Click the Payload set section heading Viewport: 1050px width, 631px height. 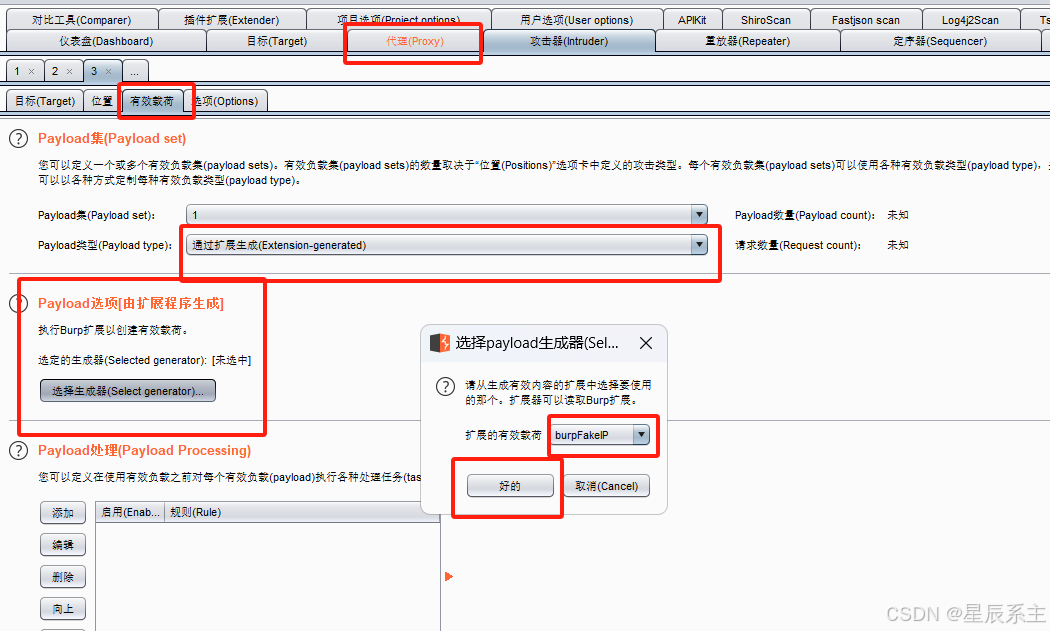pos(112,139)
